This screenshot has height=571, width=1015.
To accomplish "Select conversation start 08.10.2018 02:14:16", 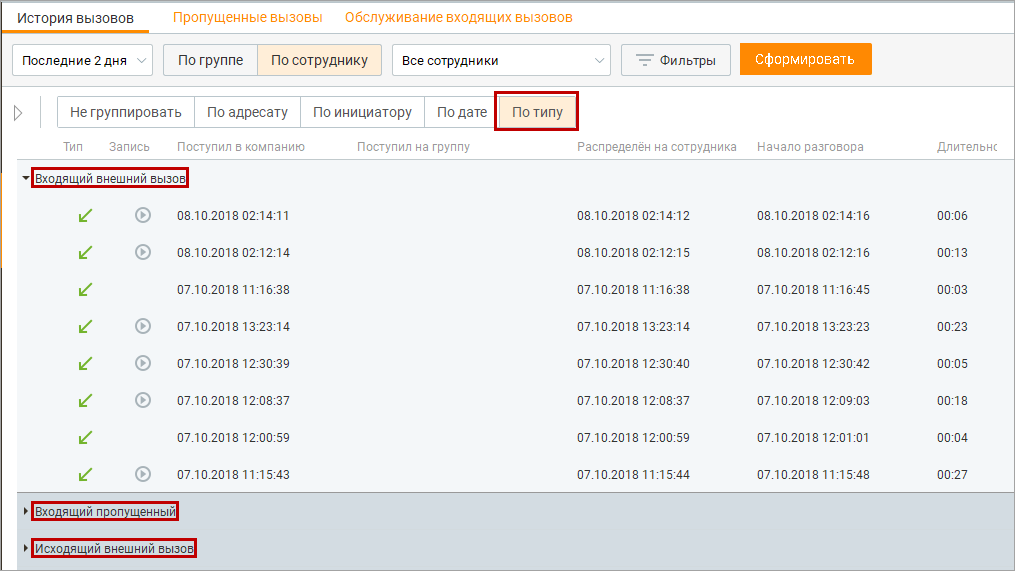I will click(x=813, y=216).
